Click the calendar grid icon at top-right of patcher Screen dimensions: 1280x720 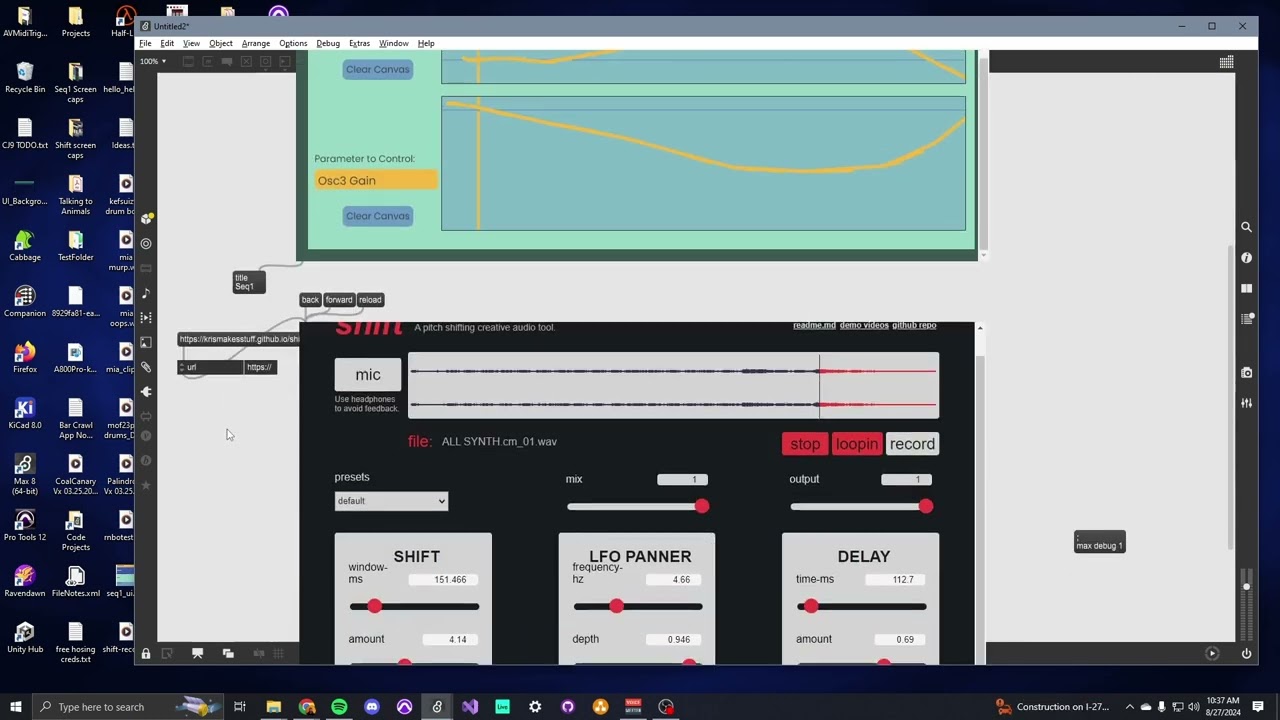[x=1226, y=62]
